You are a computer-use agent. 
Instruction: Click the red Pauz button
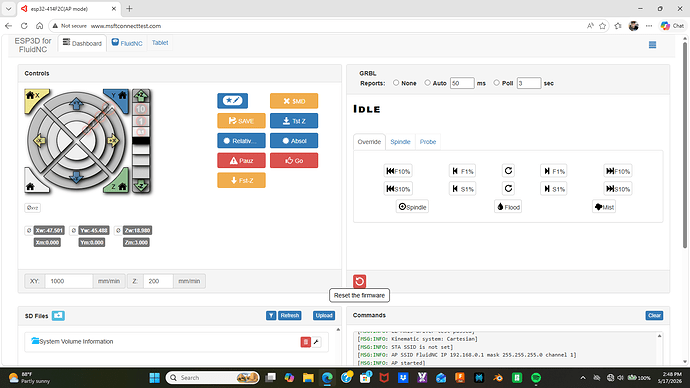[x=241, y=161]
